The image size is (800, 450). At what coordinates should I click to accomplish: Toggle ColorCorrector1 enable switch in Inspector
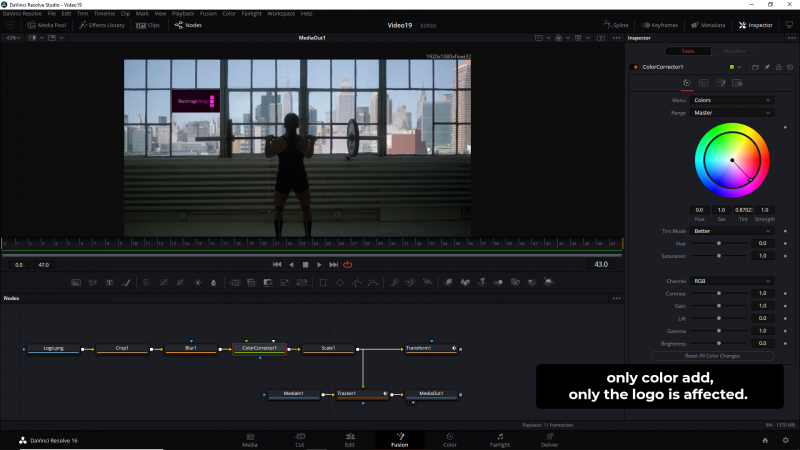634,67
